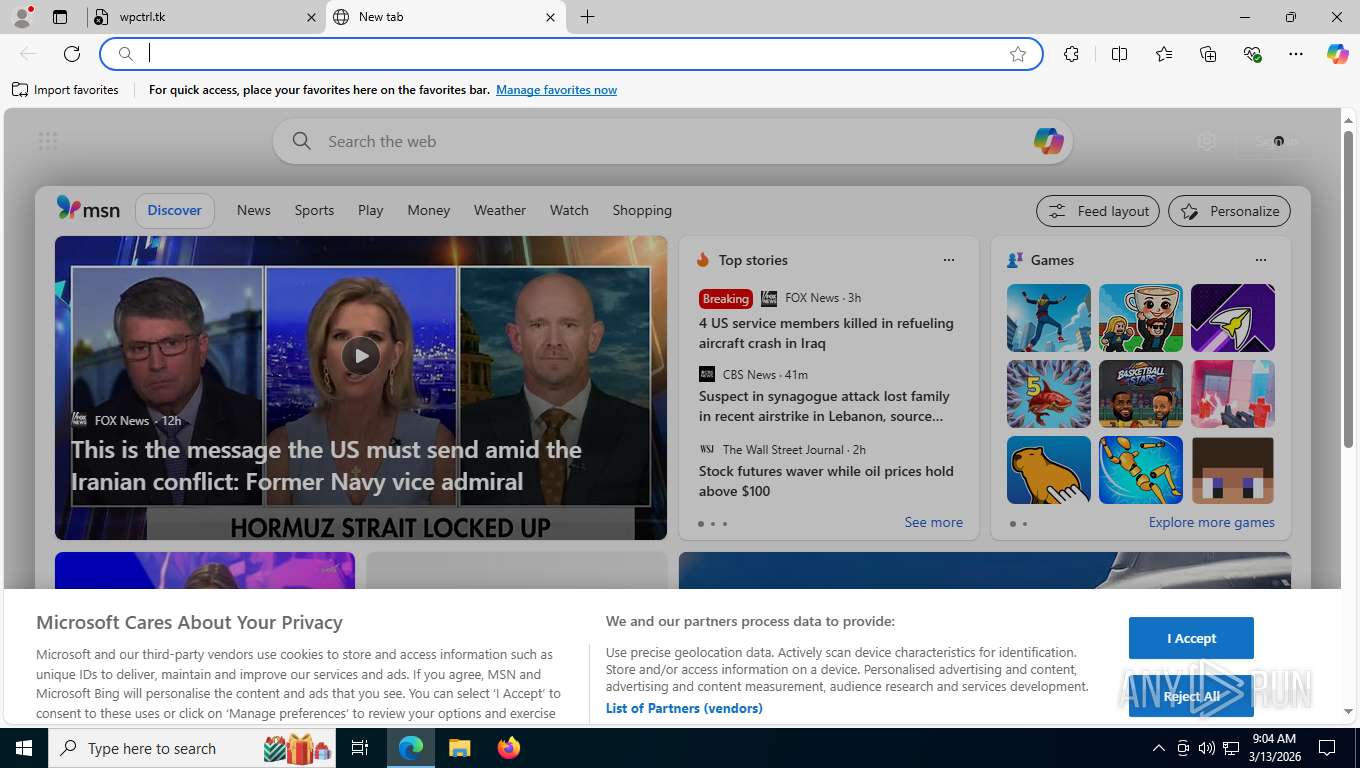Screen dimensions: 1360x768
Task: Click Reject All on privacy banner
Action: (x=1191, y=696)
